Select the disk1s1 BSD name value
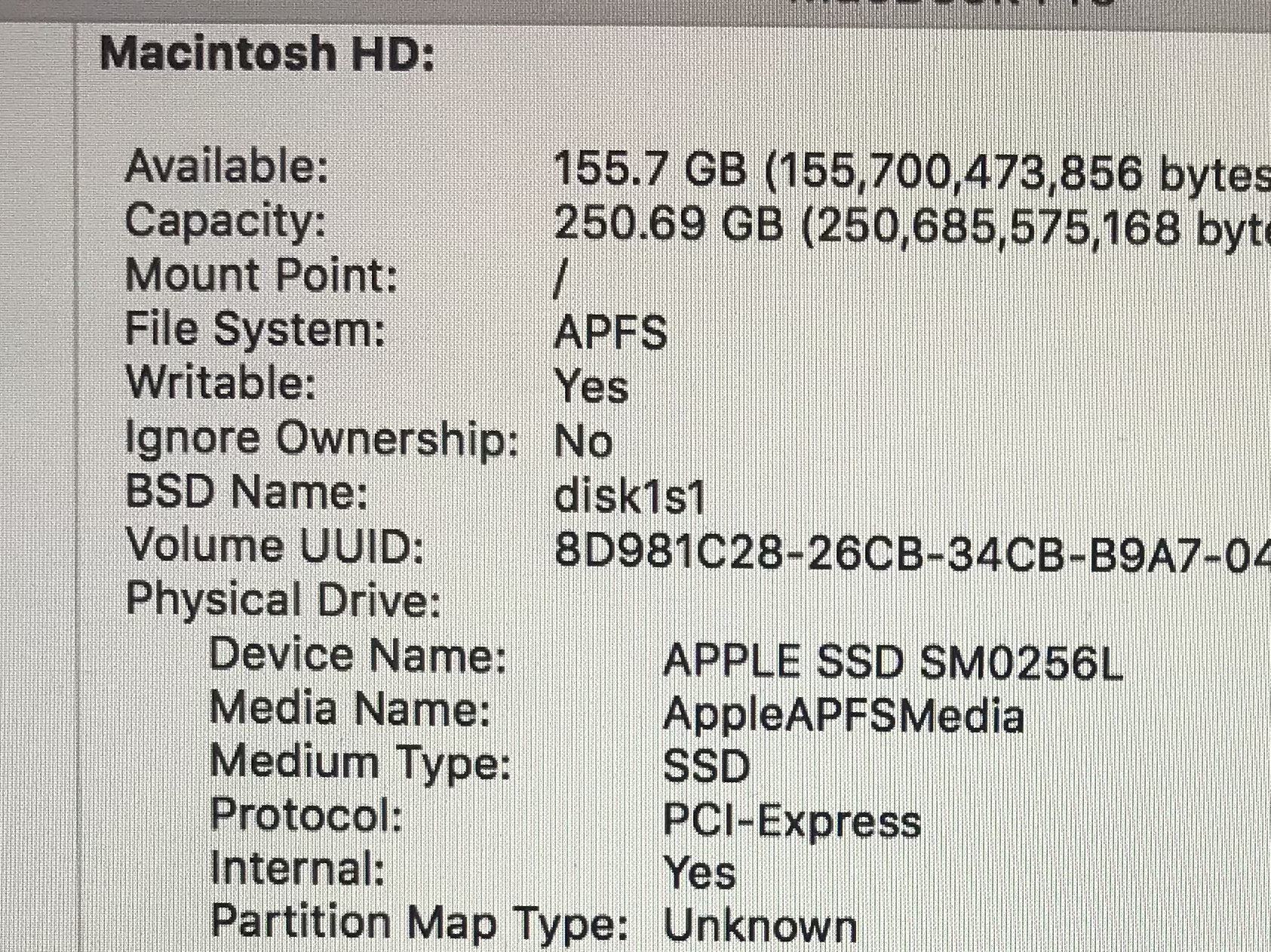1271x952 pixels. point(629,496)
